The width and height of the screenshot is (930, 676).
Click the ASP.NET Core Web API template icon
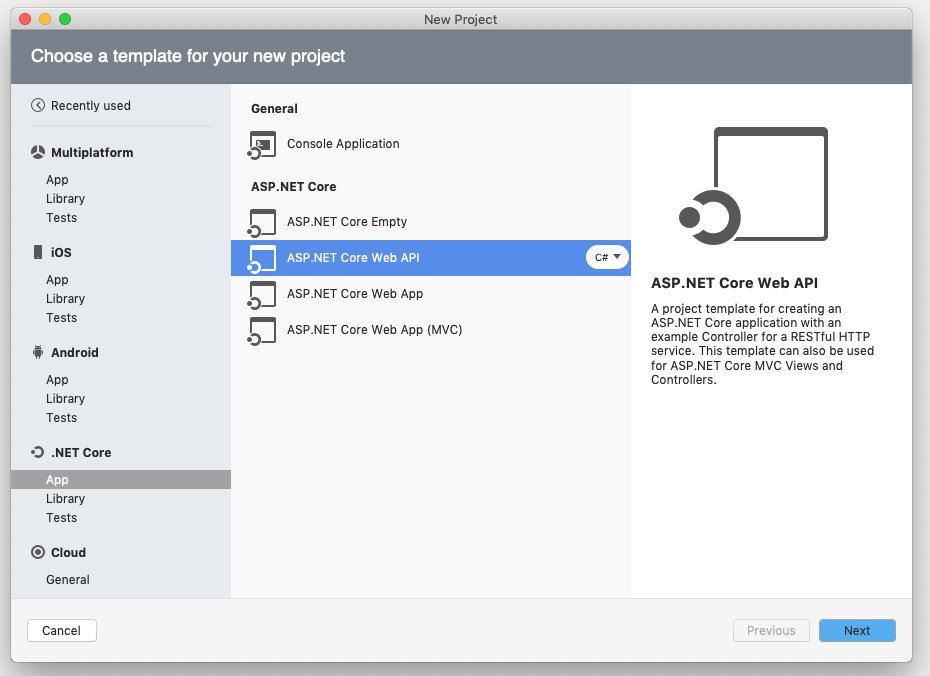coord(262,259)
